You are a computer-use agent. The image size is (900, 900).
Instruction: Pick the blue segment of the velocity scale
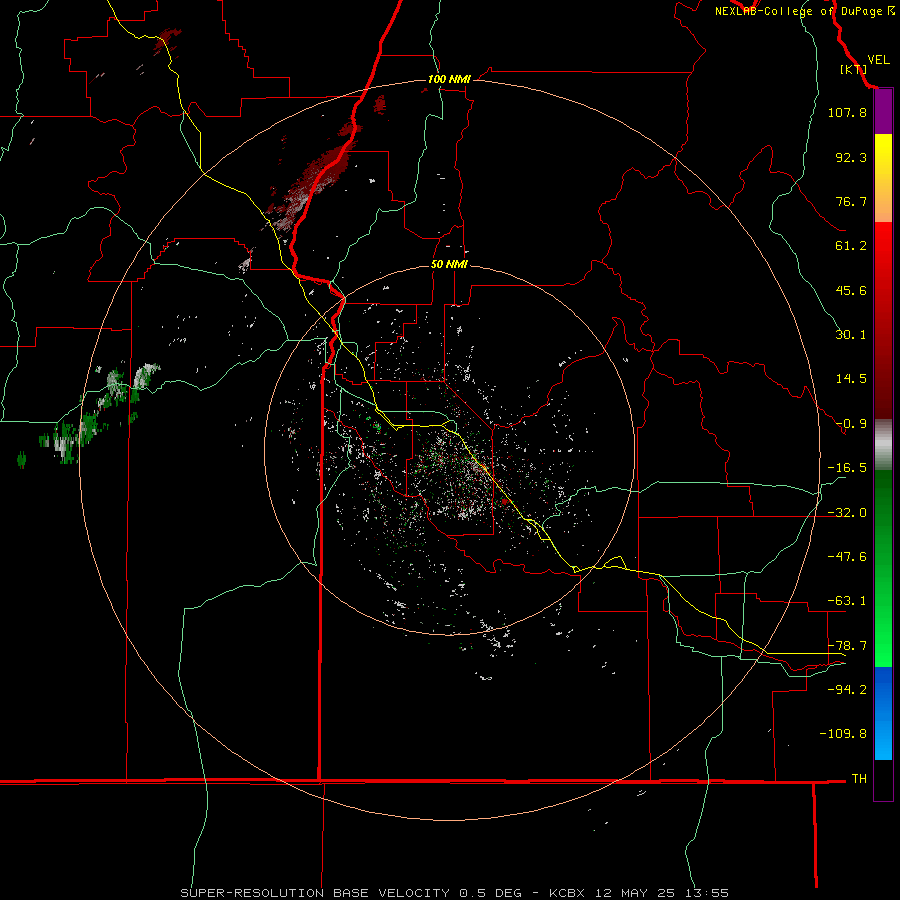[883, 713]
